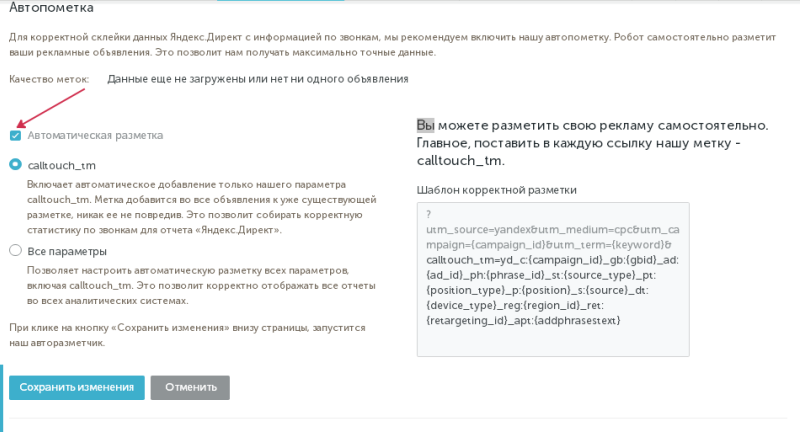Viewport: 800px width, 432px height.
Task: Click the description paragraph under Все параметры
Action: click(201, 286)
